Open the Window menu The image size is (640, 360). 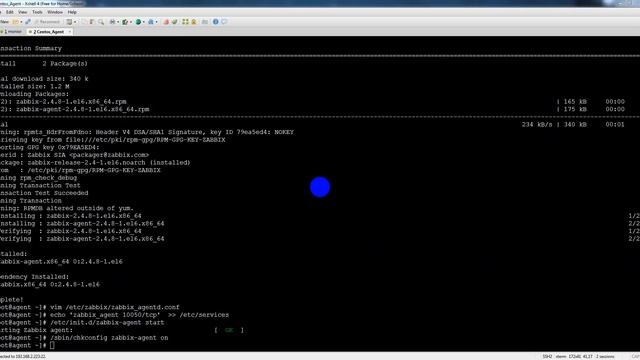[55, 12]
